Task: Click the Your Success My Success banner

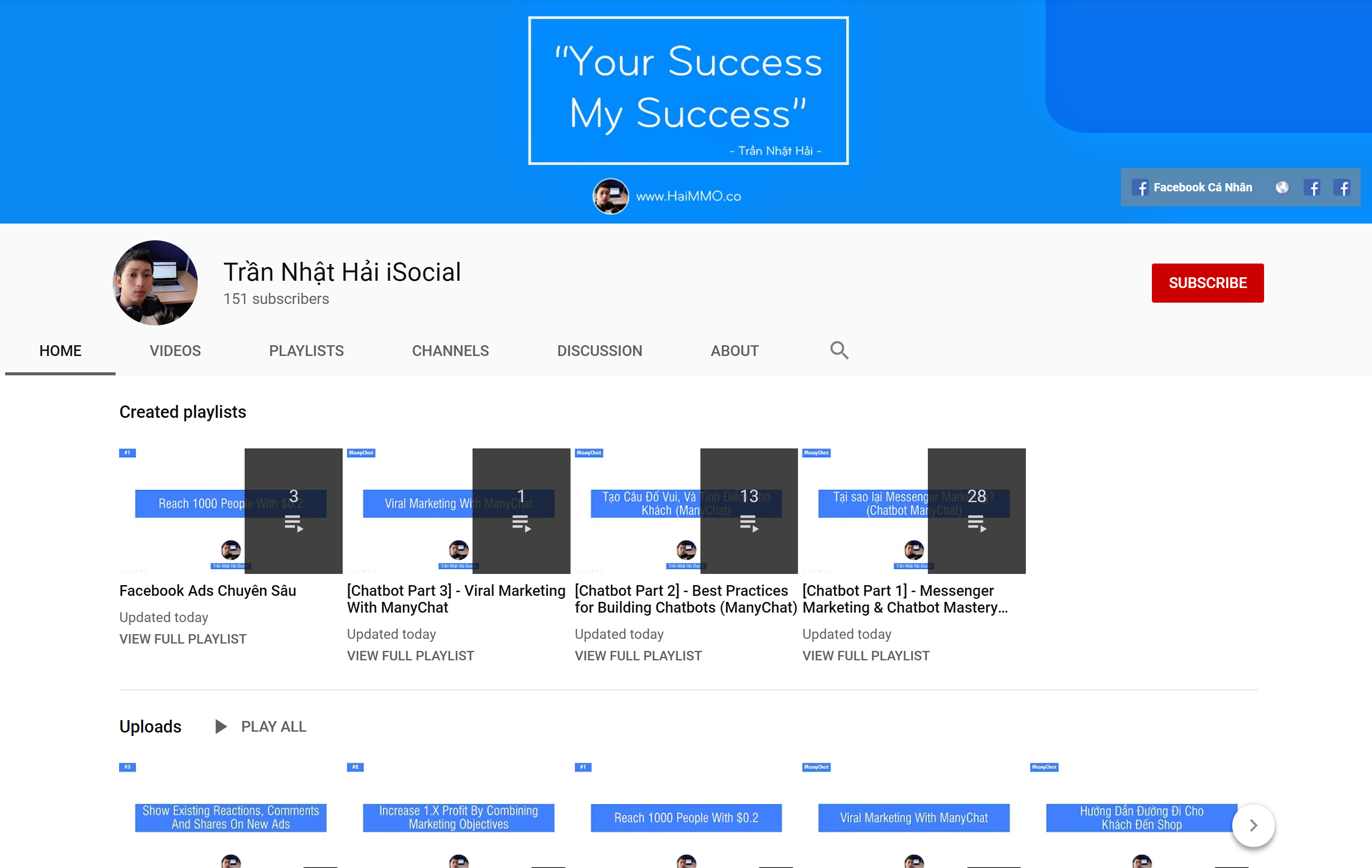Action: (x=688, y=91)
